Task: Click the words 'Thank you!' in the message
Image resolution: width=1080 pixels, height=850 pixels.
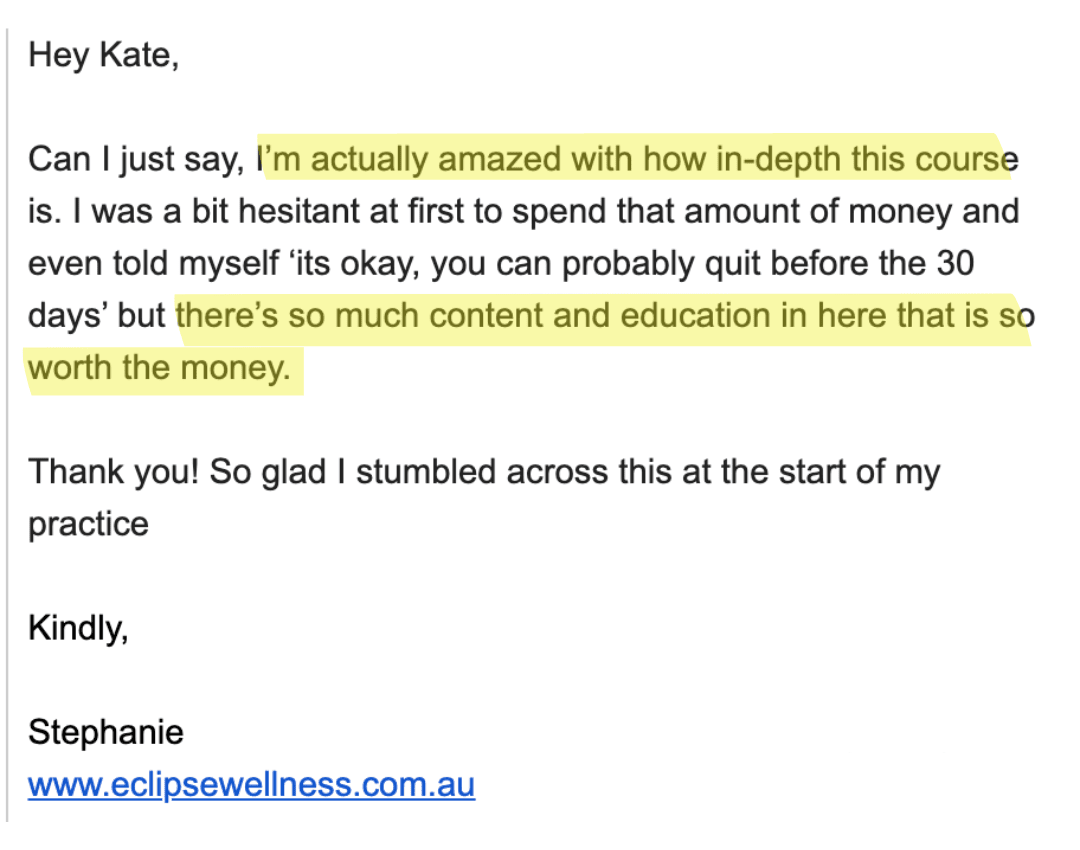Action: 114,473
